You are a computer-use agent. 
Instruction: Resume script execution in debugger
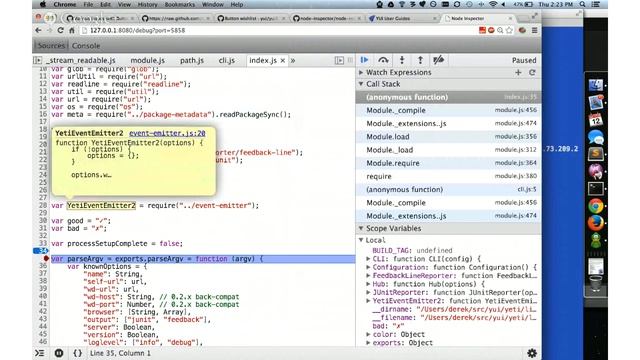click(x=364, y=60)
